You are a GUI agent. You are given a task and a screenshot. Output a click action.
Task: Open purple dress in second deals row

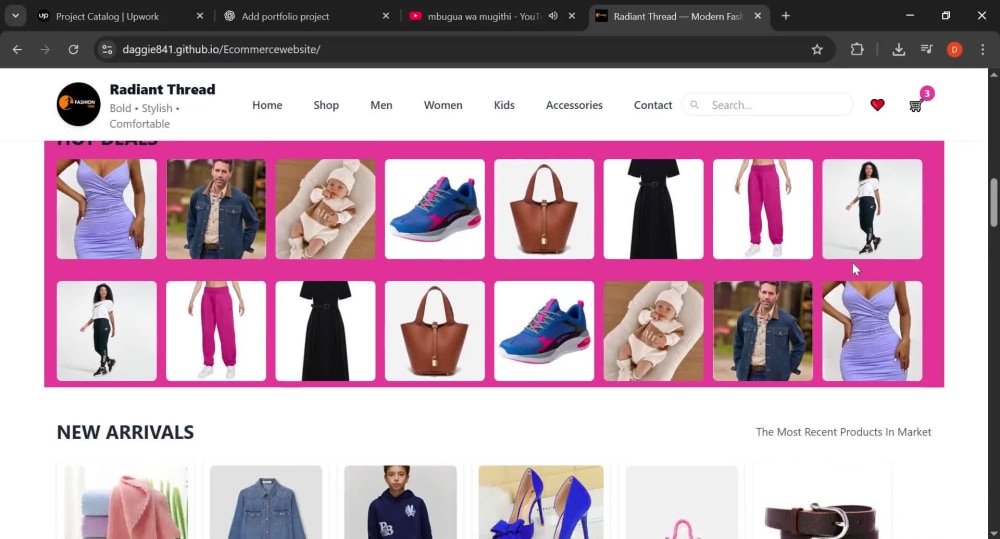(872, 331)
